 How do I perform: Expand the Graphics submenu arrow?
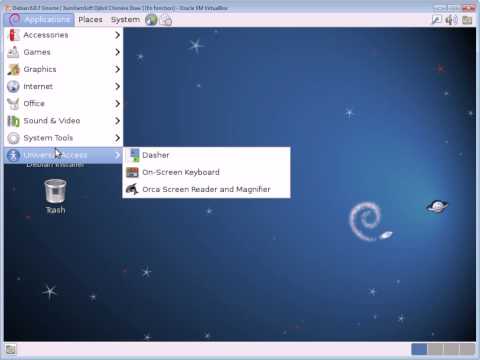click(x=117, y=69)
